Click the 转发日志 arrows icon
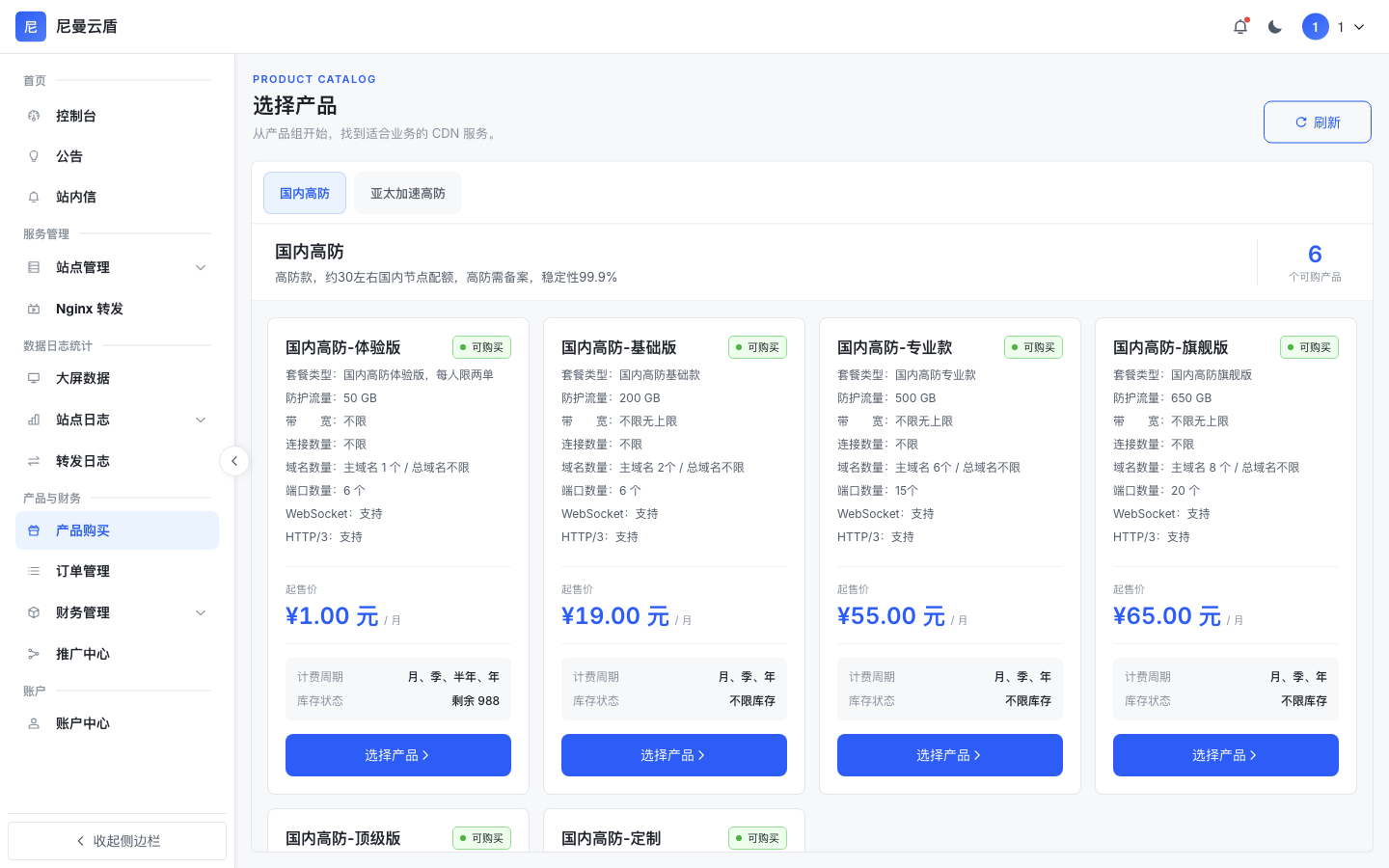The height and width of the screenshot is (868, 1389). point(34,461)
